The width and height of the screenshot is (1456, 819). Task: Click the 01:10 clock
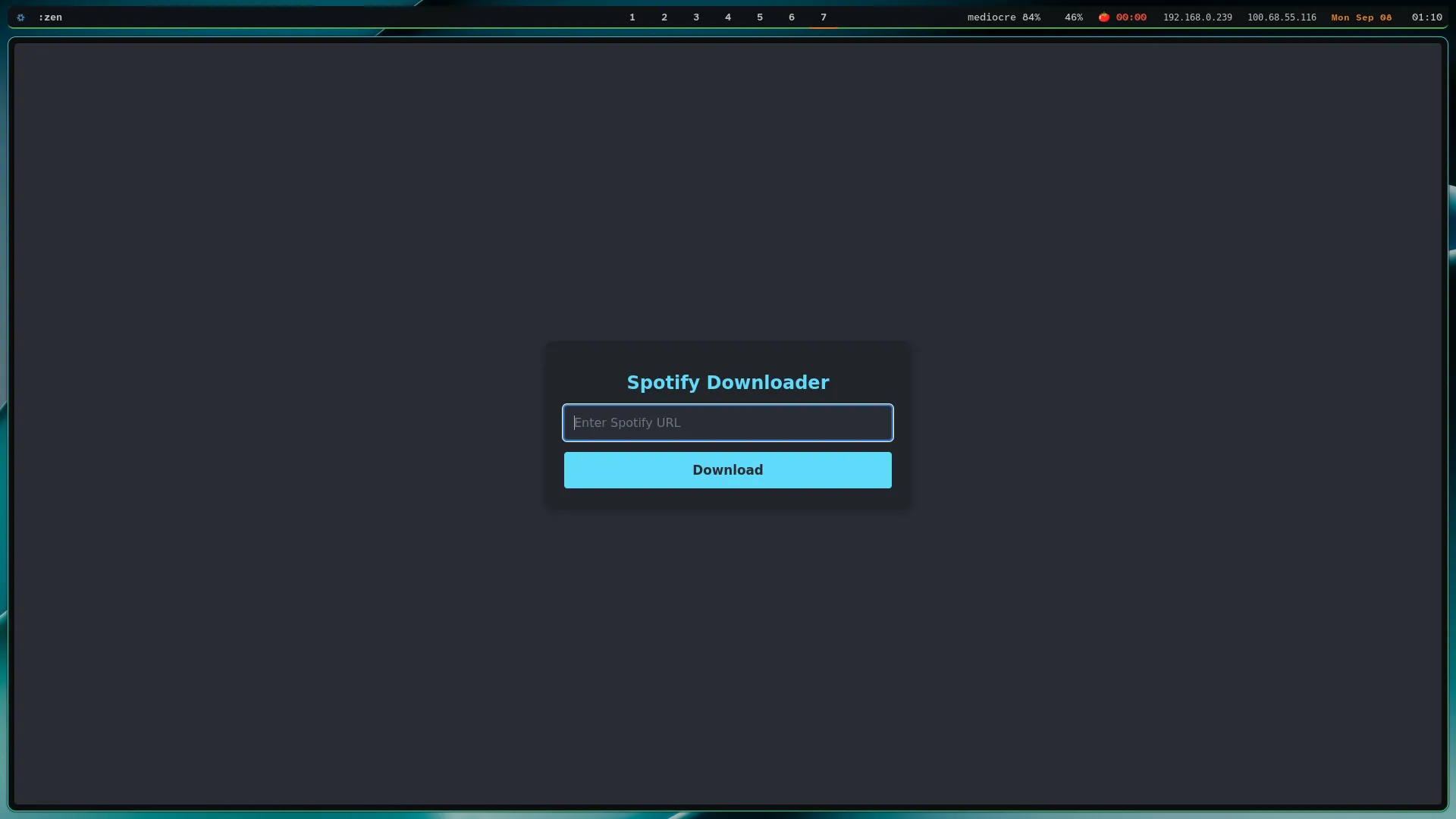pyautogui.click(x=1426, y=17)
